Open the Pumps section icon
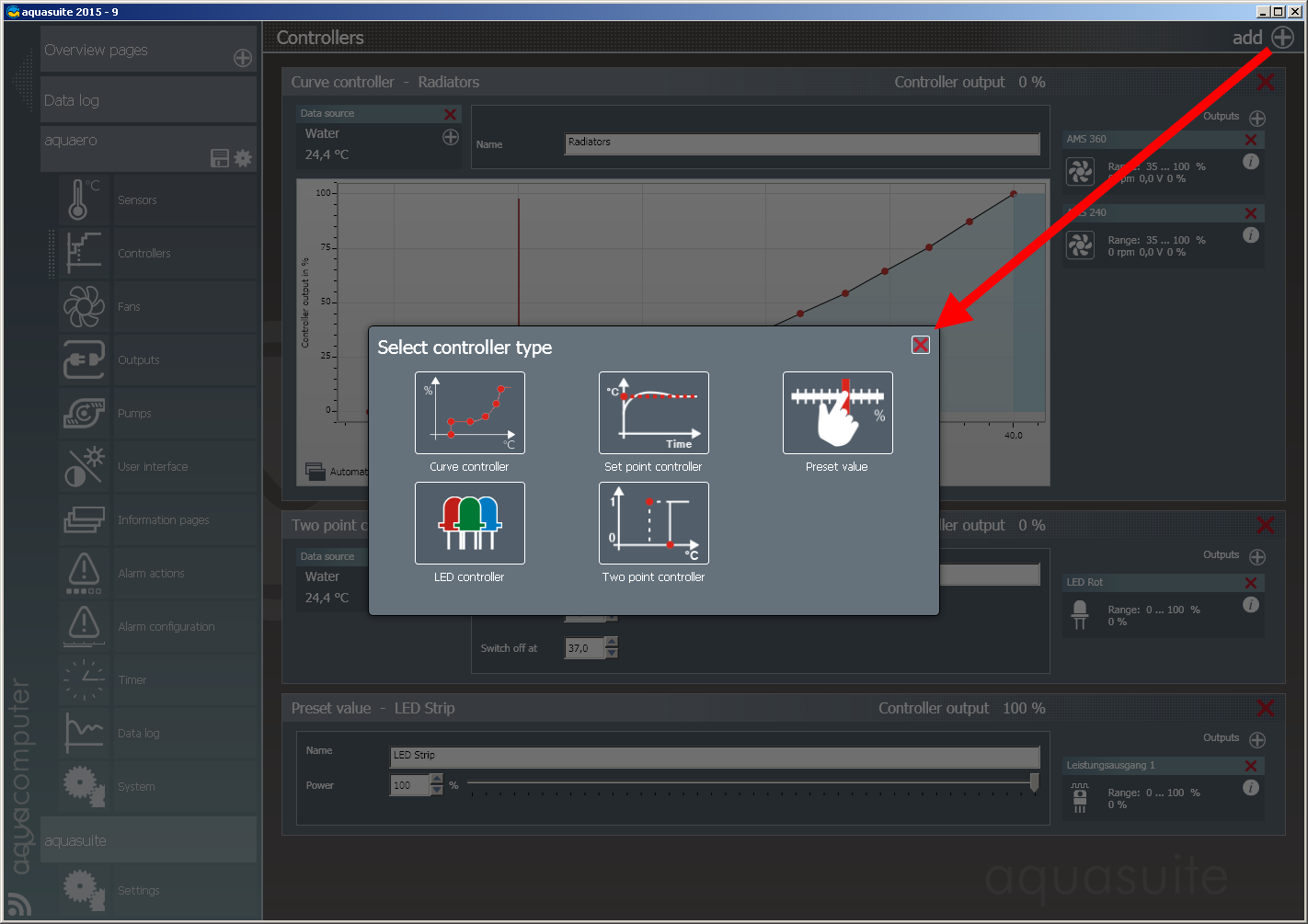The height and width of the screenshot is (924, 1308). pyautogui.click(x=84, y=414)
